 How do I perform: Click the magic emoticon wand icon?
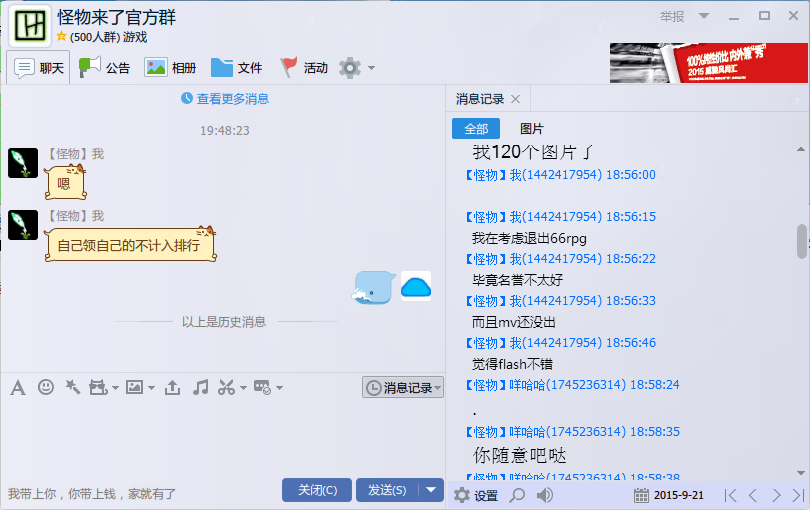(72, 387)
